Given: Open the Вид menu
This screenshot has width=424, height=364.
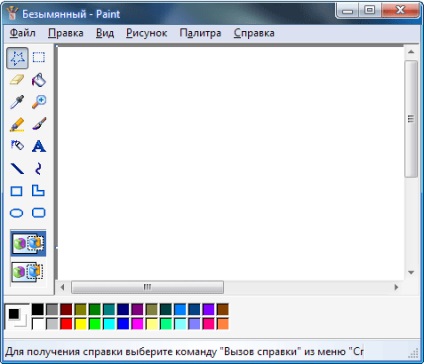Looking at the screenshot, I should pyautogui.click(x=105, y=33).
